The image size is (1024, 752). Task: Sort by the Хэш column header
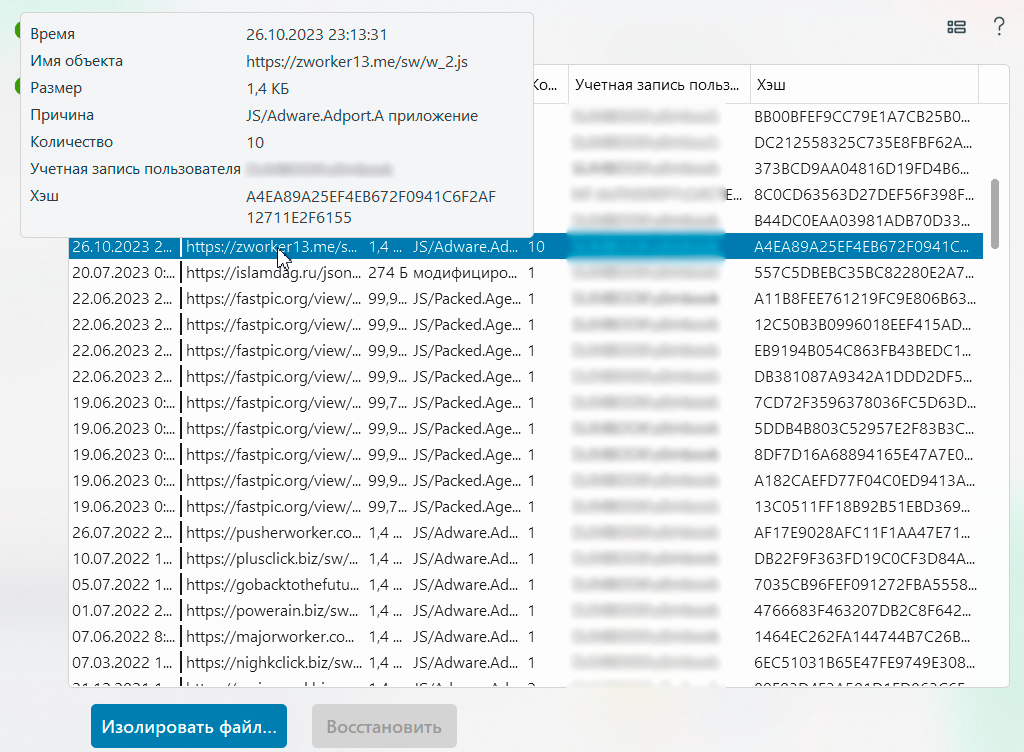(863, 85)
